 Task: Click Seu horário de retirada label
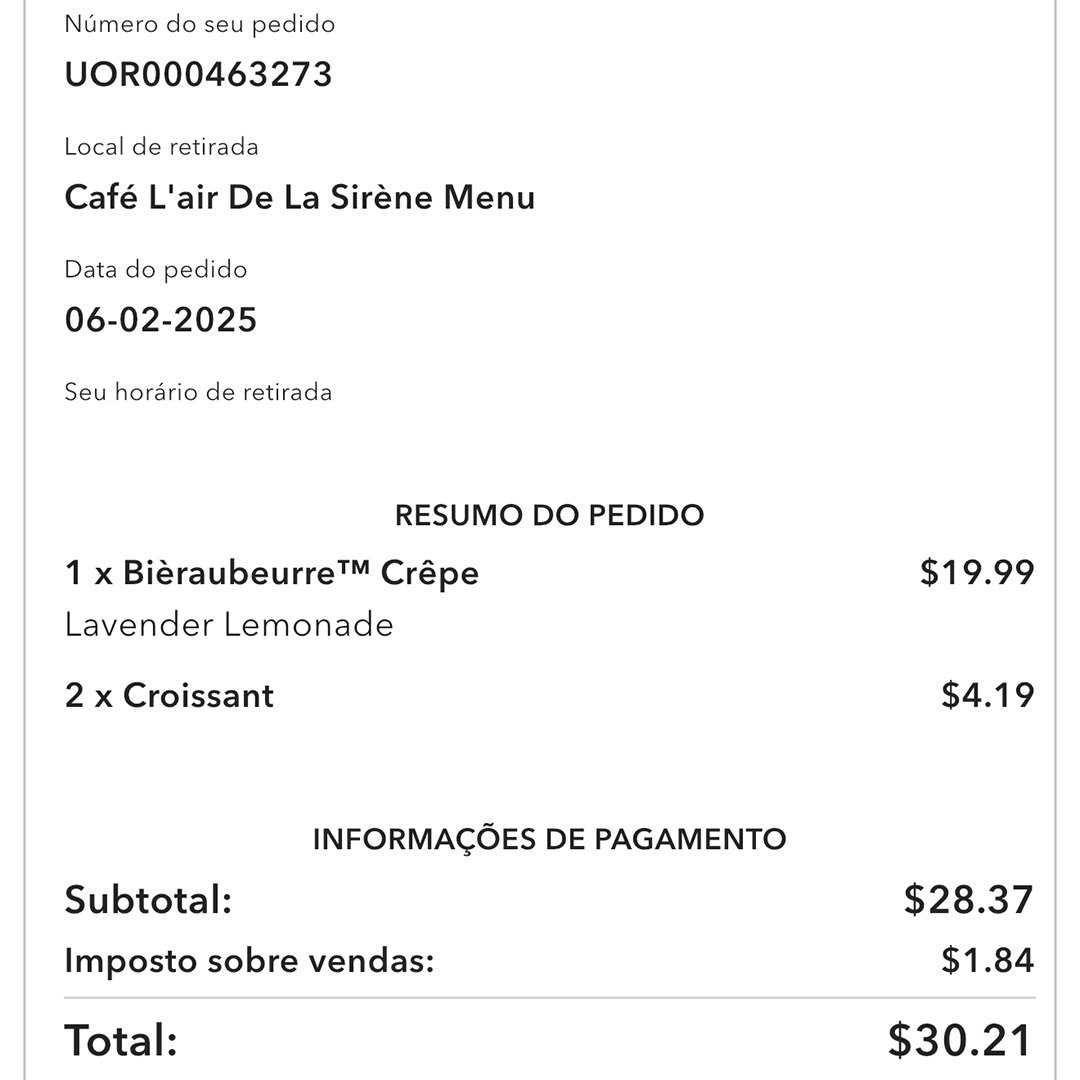[198, 392]
